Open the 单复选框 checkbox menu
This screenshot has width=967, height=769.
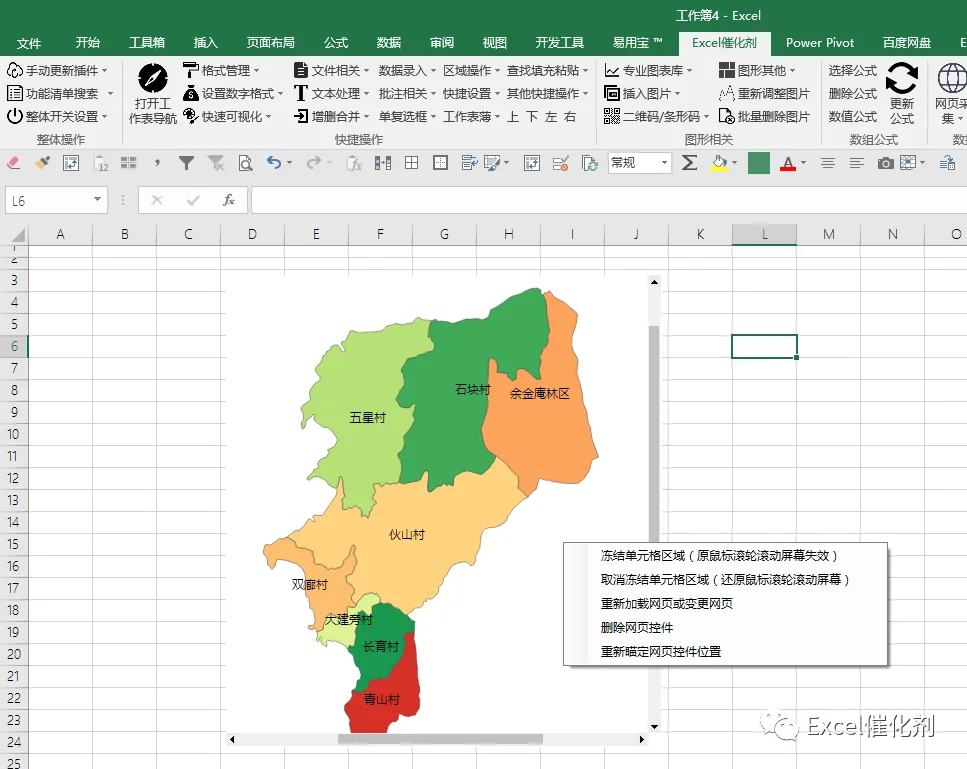407,117
